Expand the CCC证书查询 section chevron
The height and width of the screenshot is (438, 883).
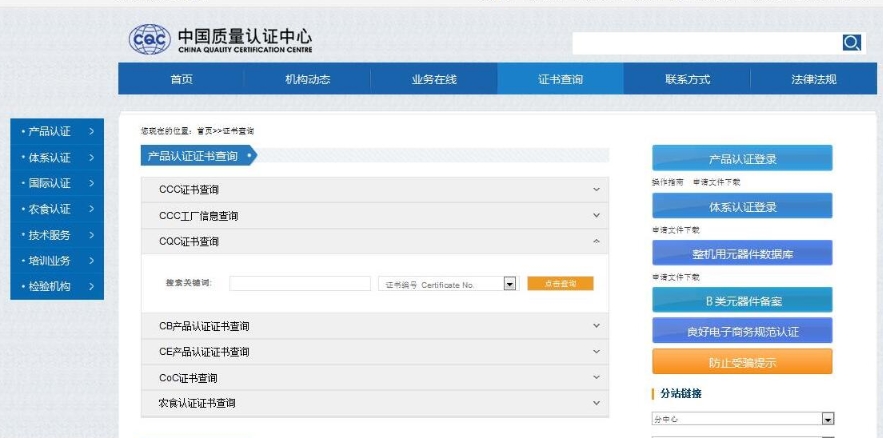coord(597,190)
